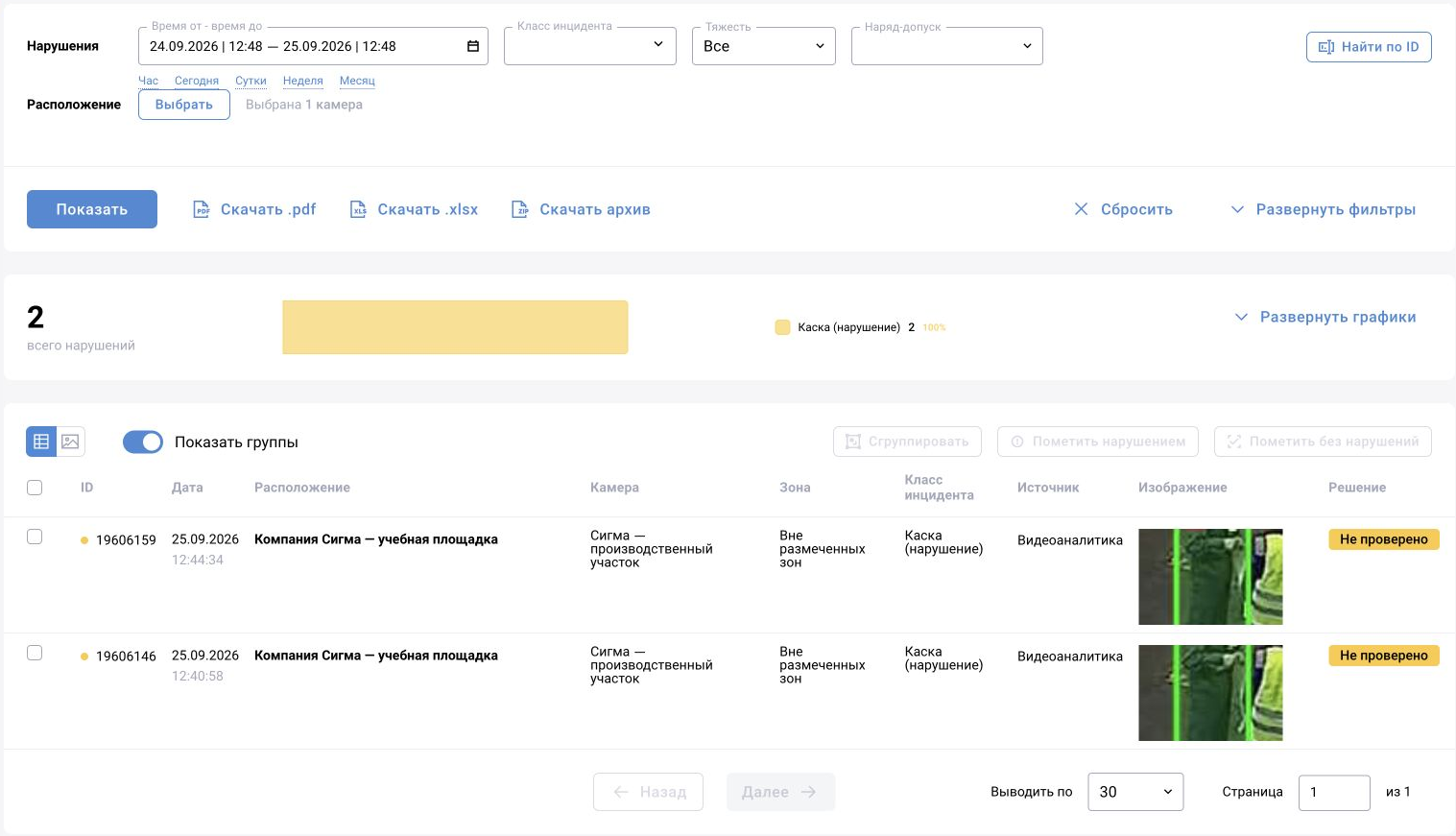Click the ID 19606146 cell
Viewport: 1456px width, 836px height.
coord(126,657)
